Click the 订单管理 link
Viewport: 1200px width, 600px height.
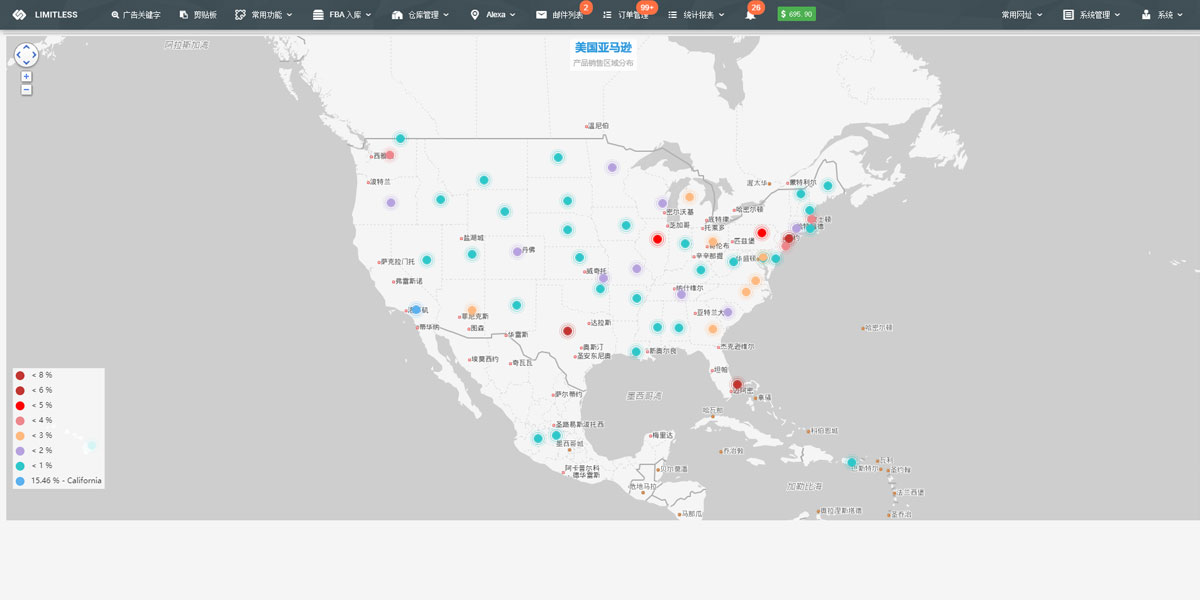coord(626,15)
